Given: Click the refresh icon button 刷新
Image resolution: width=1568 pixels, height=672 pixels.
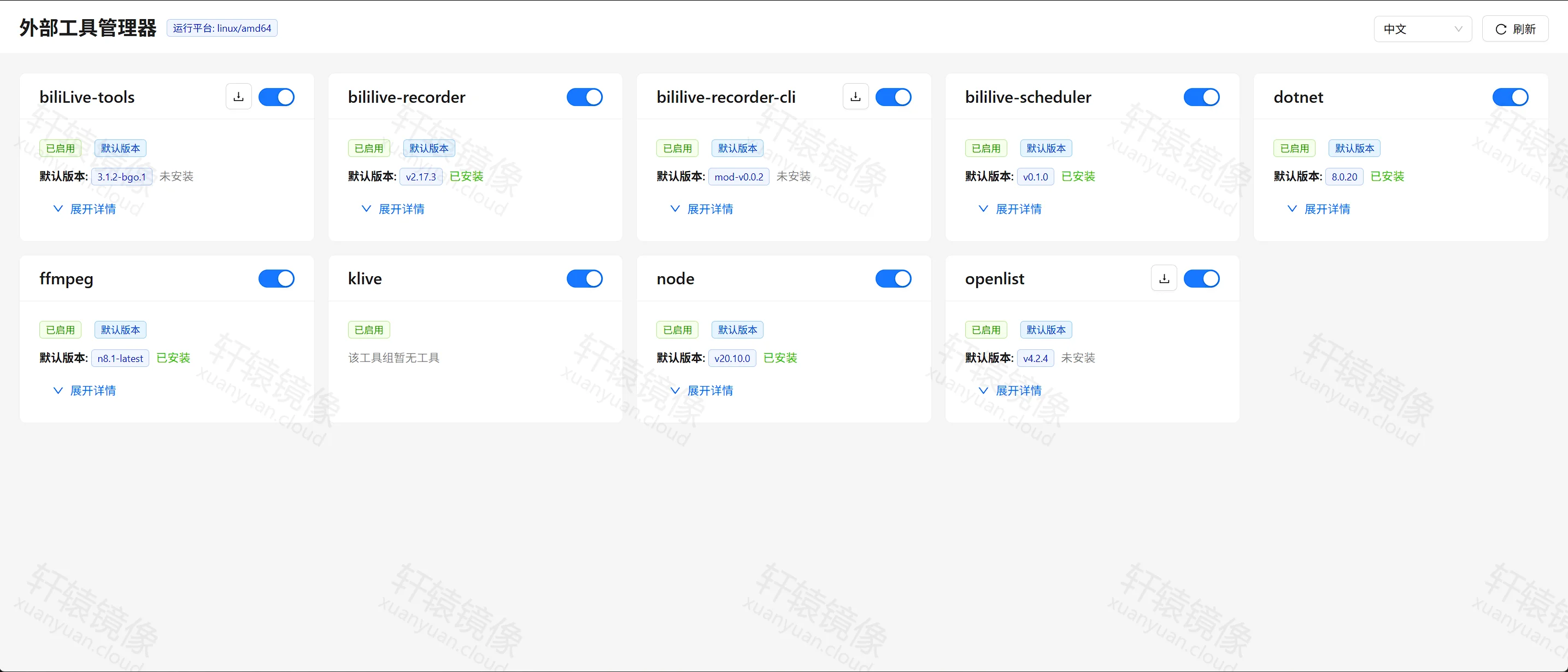Looking at the screenshot, I should click(x=1515, y=29).
